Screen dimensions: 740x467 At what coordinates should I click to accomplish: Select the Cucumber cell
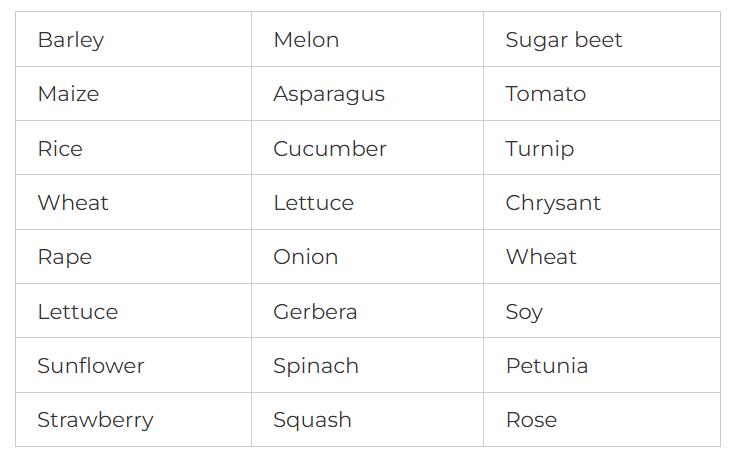coord(330,149)
